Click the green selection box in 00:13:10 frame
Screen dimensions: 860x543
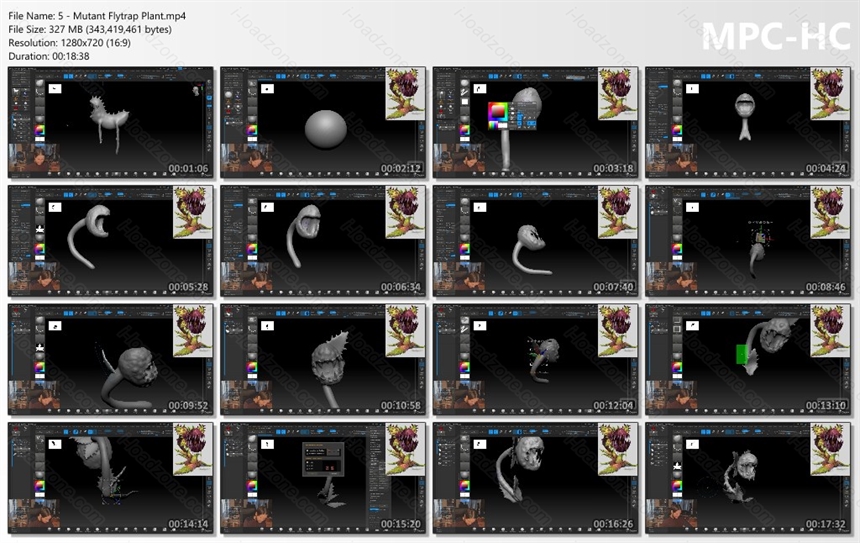coord(742,354)
